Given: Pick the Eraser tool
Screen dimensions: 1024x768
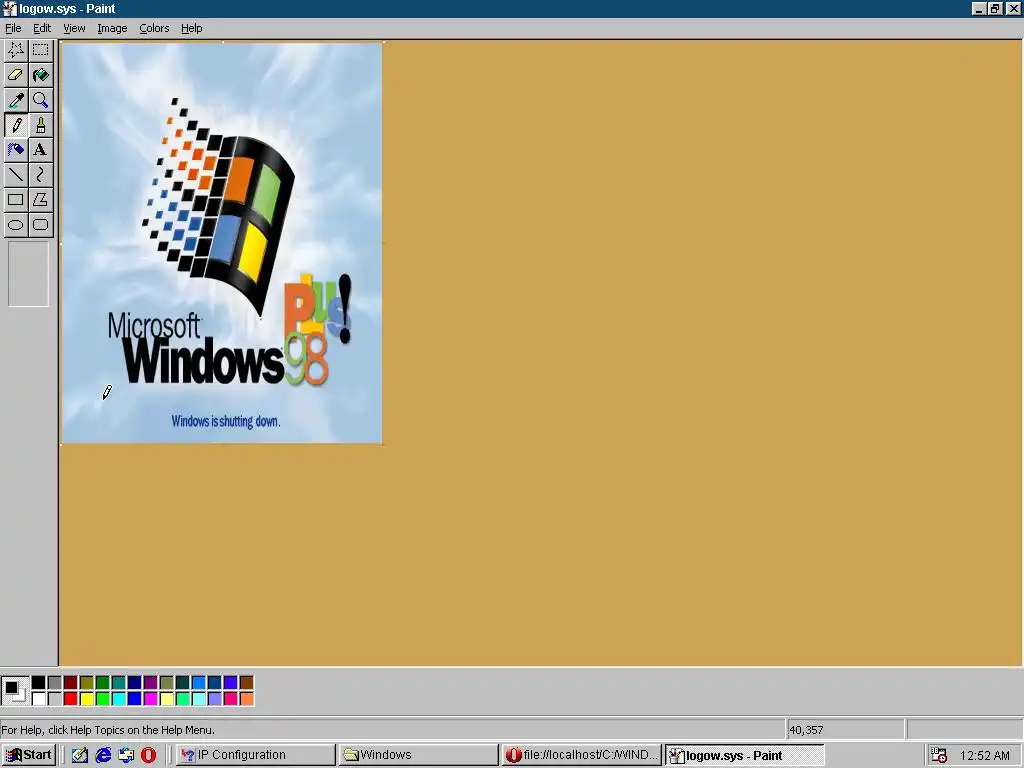Looking at the screenshot, I should (16, 75).
